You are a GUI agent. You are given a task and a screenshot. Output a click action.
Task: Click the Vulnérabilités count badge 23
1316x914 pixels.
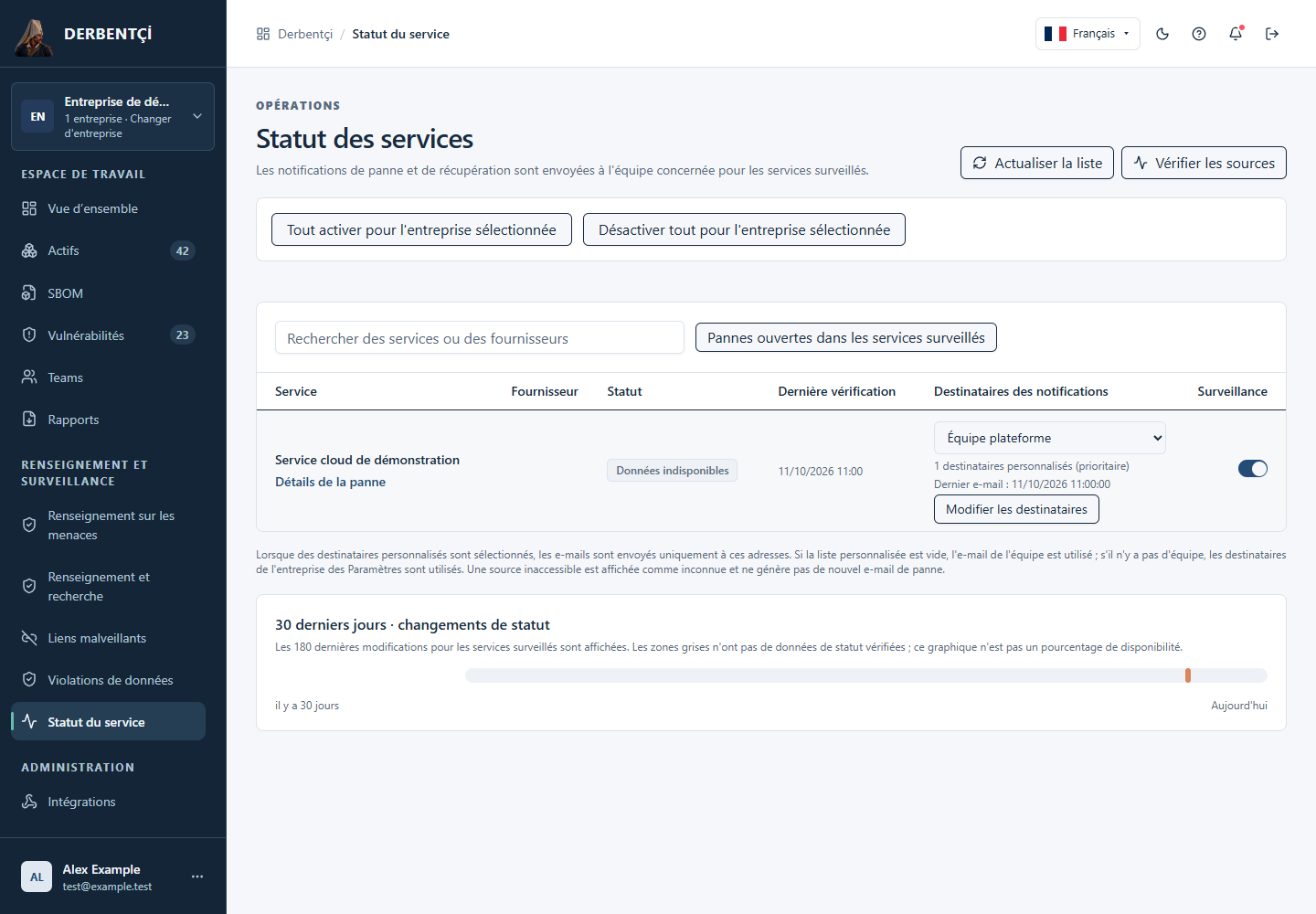[183, 335]
